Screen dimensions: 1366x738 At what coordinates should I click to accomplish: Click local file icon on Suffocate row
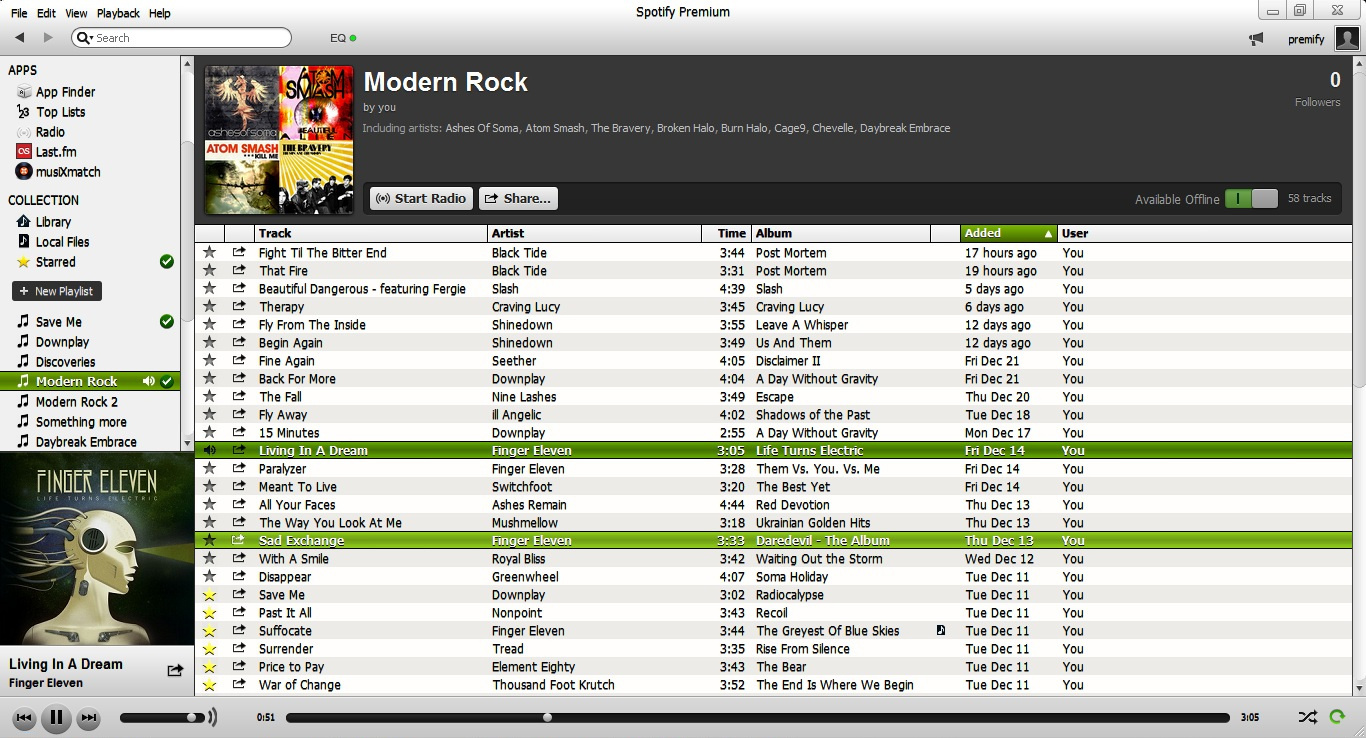tap(941, 631)
